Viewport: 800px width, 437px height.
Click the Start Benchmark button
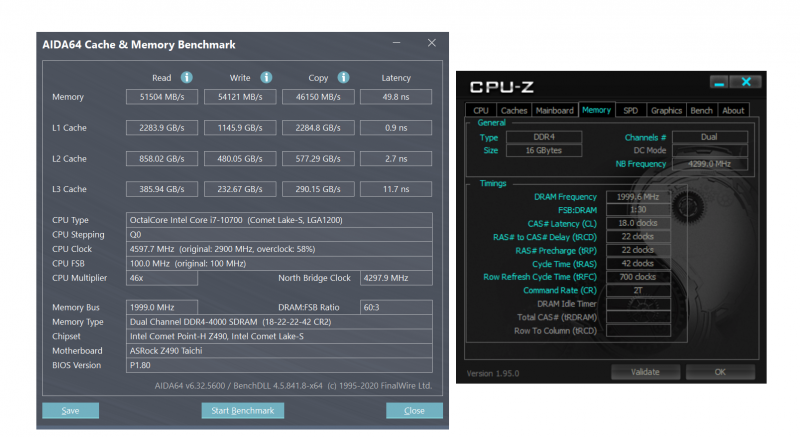[x=243, y=411]
